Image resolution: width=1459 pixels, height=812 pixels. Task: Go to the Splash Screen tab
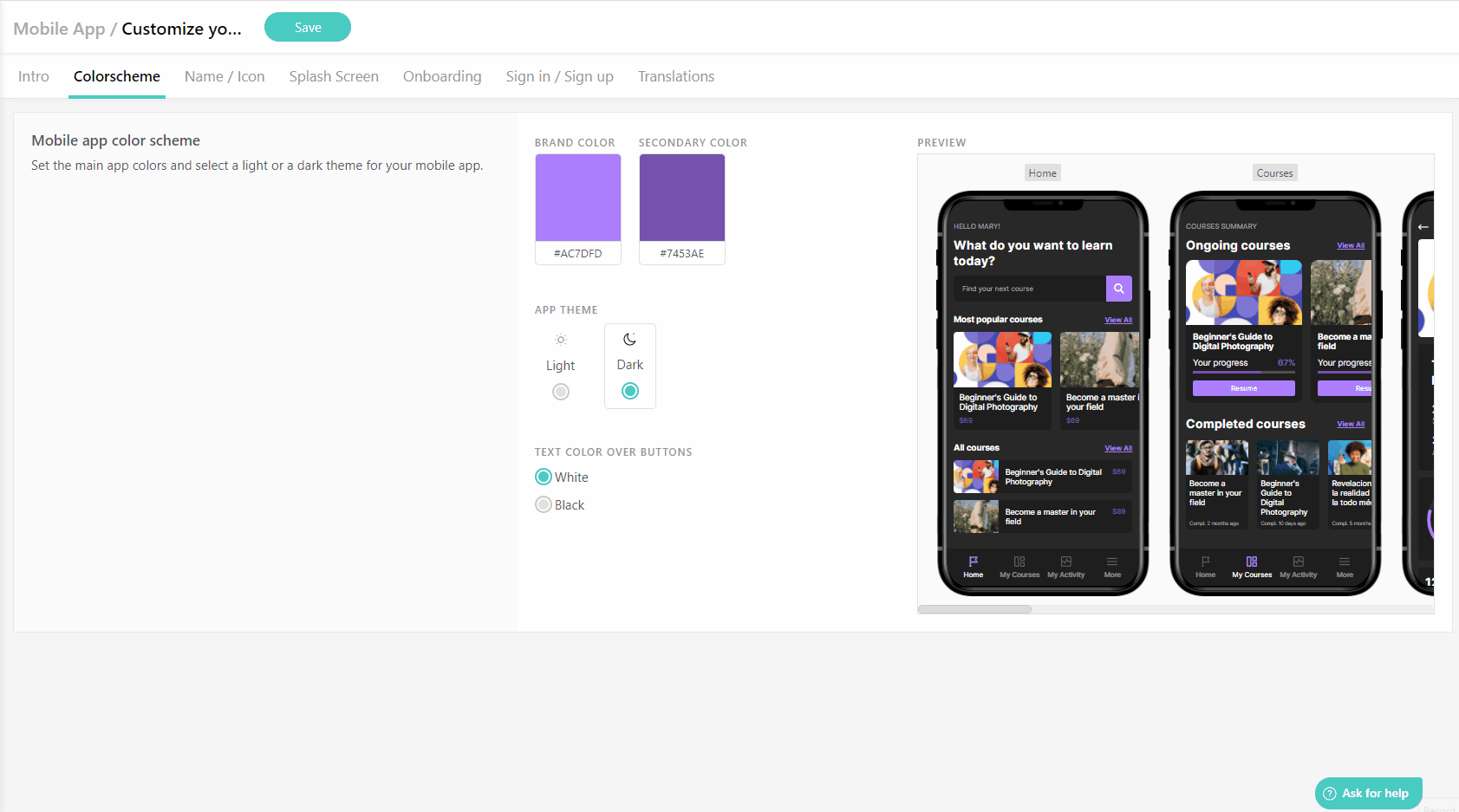click(334, 76)
